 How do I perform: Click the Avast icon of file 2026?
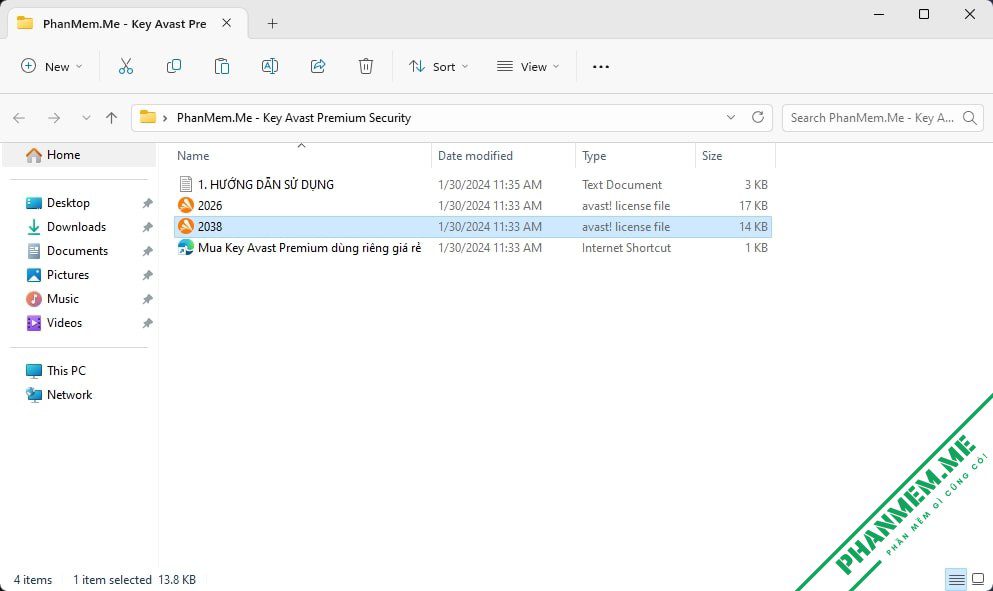point(186,205)
